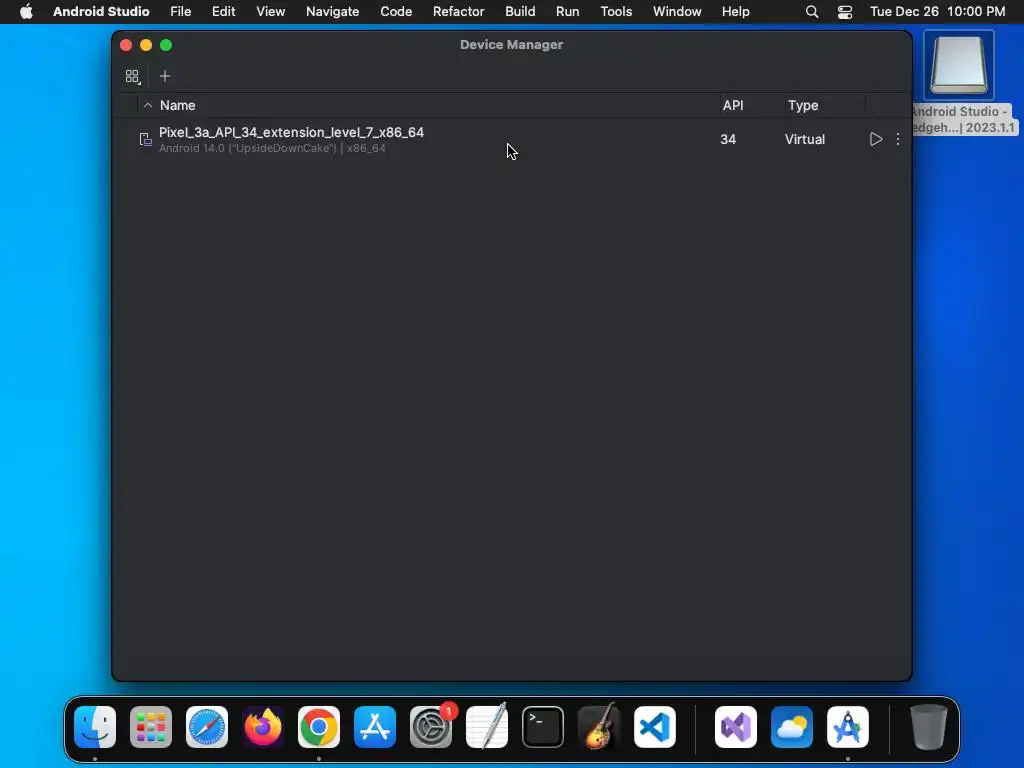The height and width of the screenshot is (768, 1024).
Task: Open the View menu
Action: 270,12
